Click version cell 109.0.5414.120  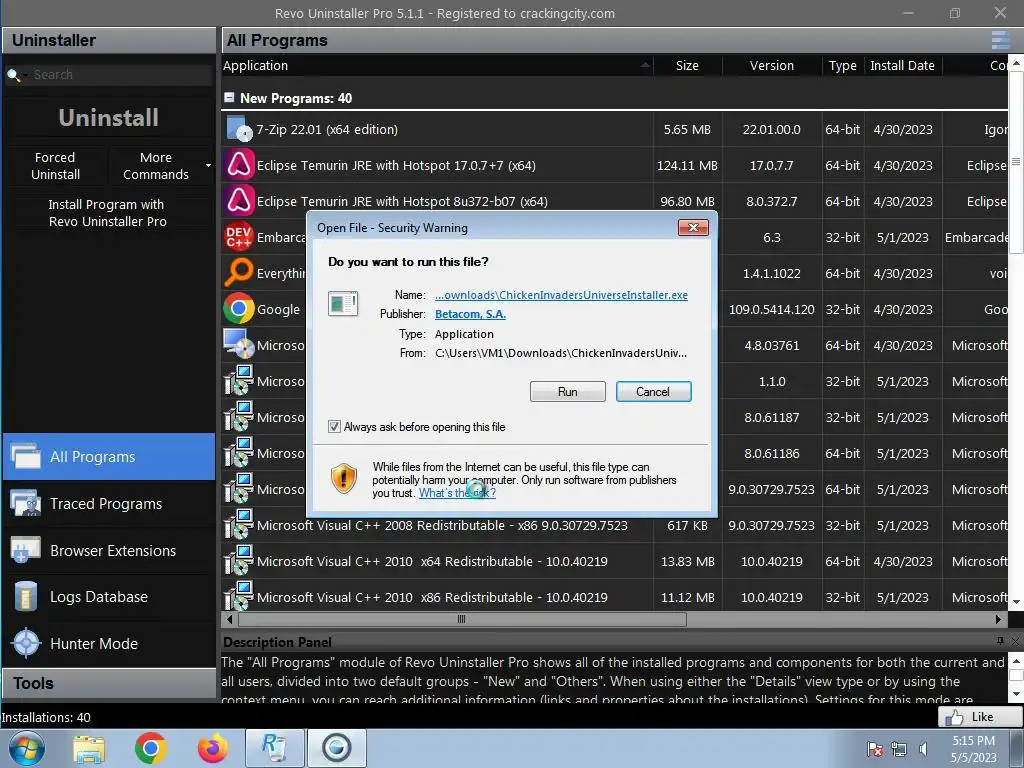tap(771, 309)
